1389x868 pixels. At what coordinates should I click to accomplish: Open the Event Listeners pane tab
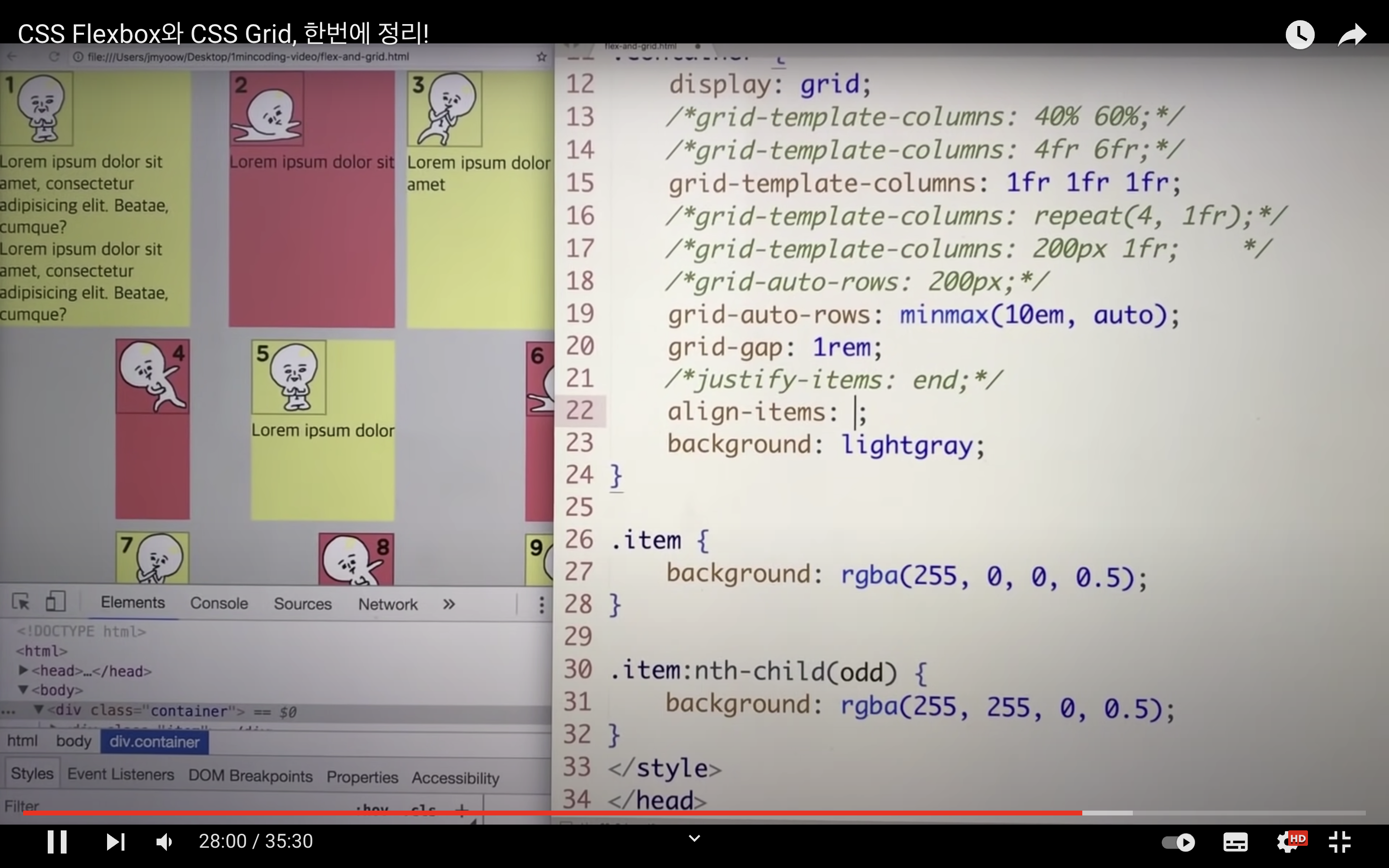[x=121, y=774]
